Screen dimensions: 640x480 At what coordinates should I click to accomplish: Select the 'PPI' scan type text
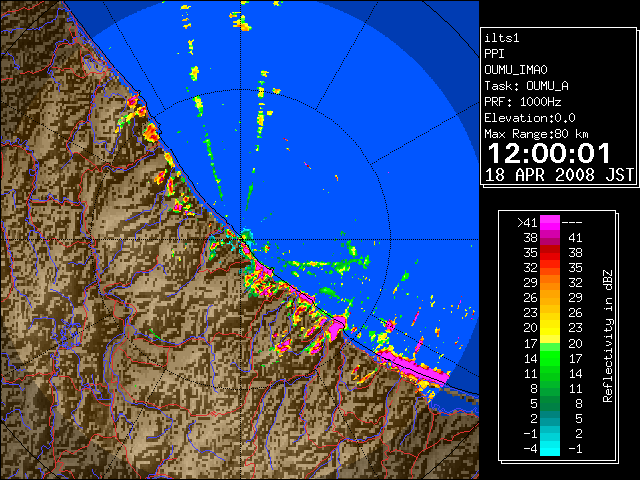click(494, 54)
